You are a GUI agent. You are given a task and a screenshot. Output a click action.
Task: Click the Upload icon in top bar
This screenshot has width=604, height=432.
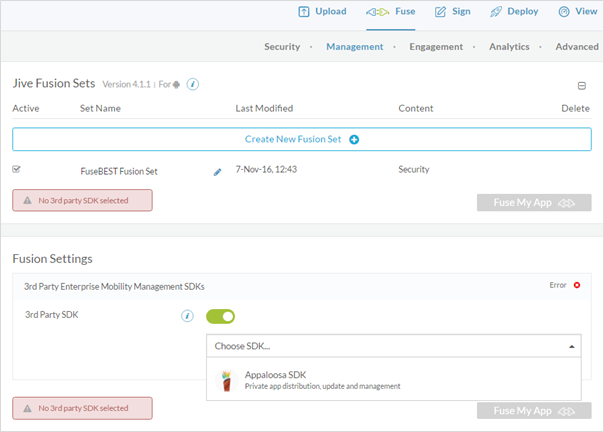304,12
